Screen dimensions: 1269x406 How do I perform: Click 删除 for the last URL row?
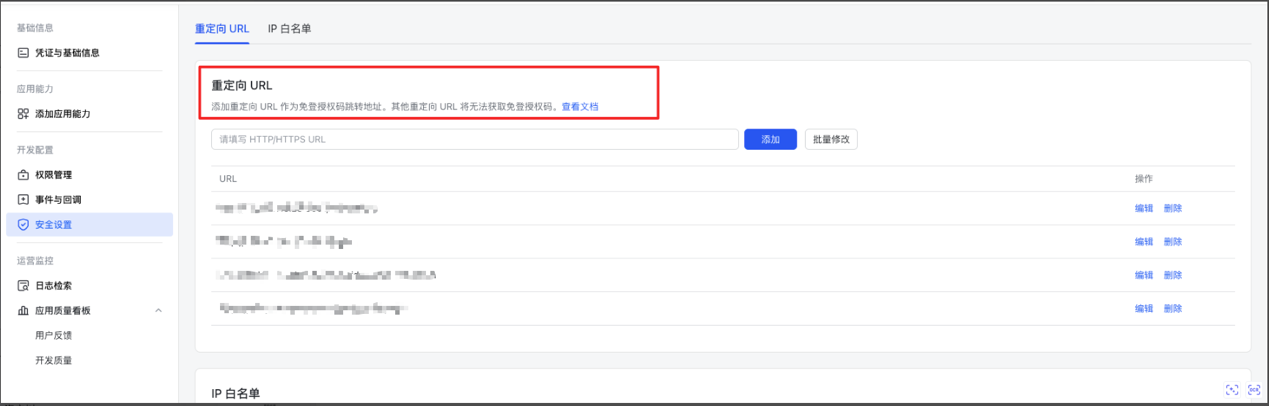coord(1173,309)
